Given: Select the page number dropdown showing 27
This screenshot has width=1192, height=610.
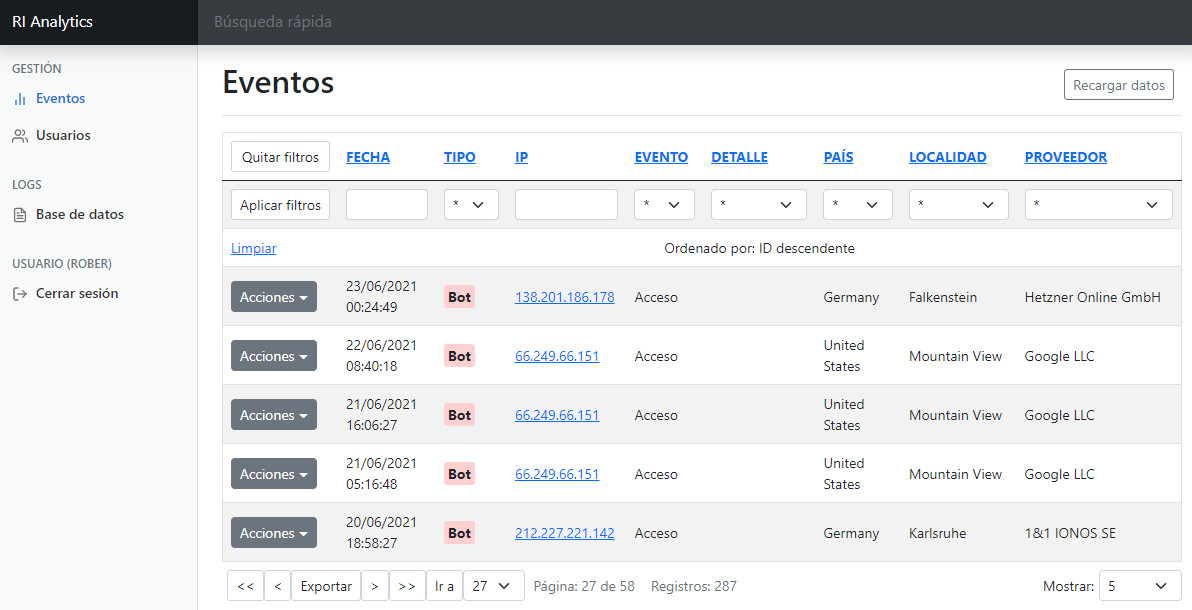Looking at the screenshot, I should pos(493,586).
